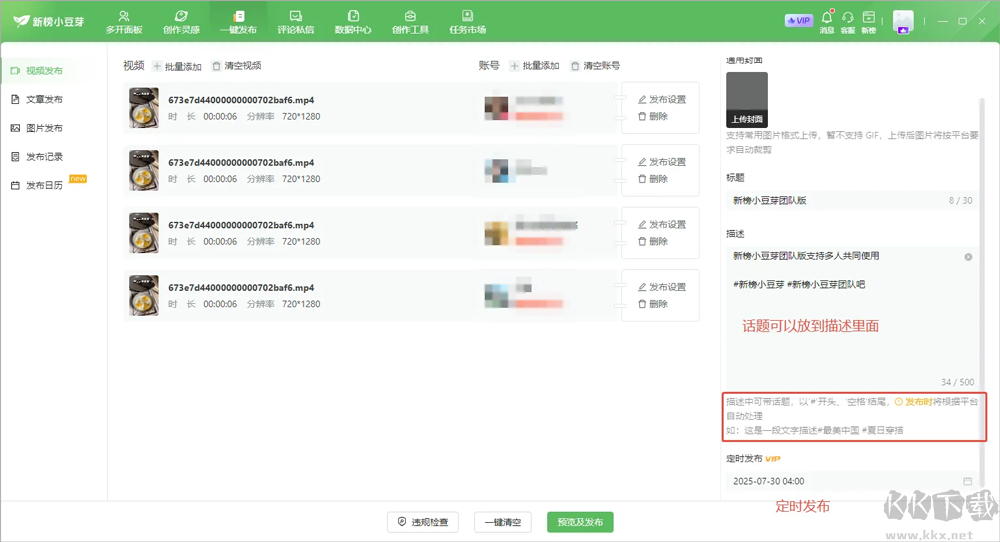Click the purple VIP badge
Viewport: 1000px width, 542px height.
(799, 20)
